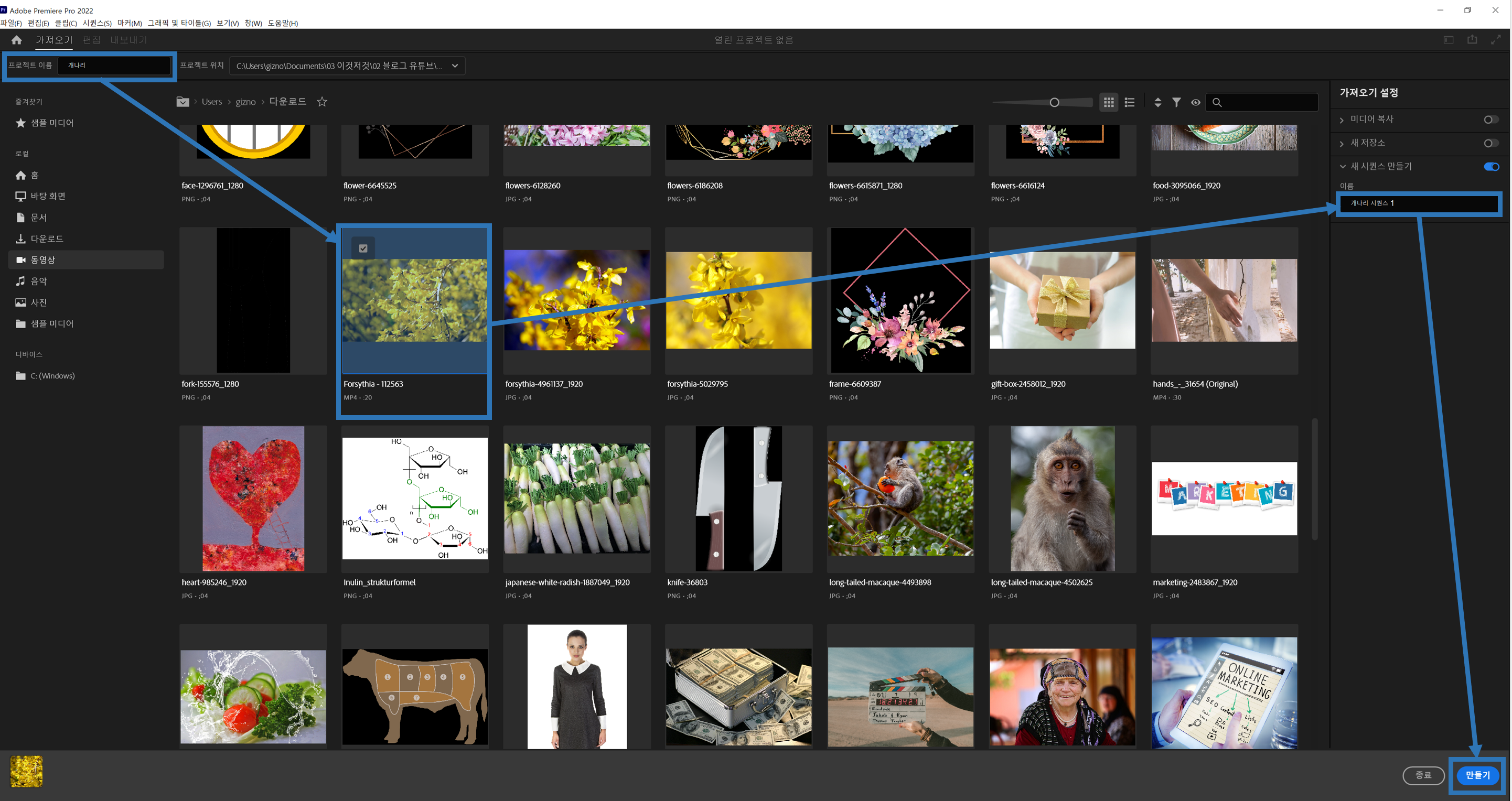Click selected clip thumbnail in bottom tray

tap(26, 771)
